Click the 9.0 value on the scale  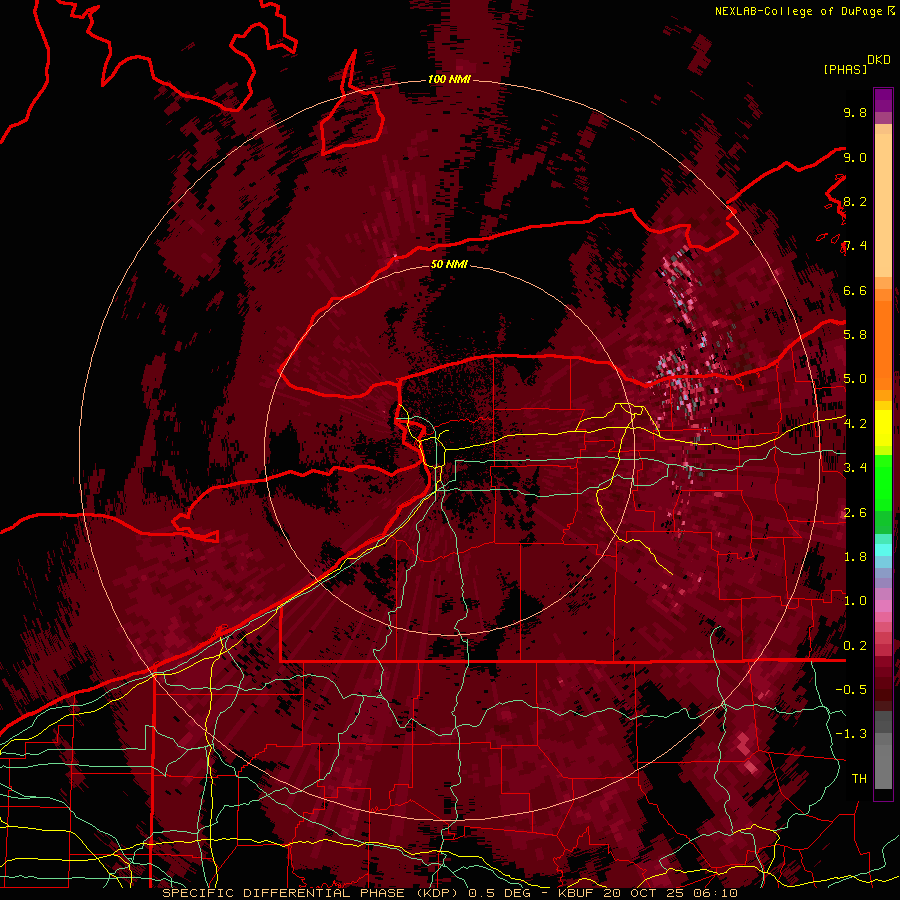tap(855, 157)
